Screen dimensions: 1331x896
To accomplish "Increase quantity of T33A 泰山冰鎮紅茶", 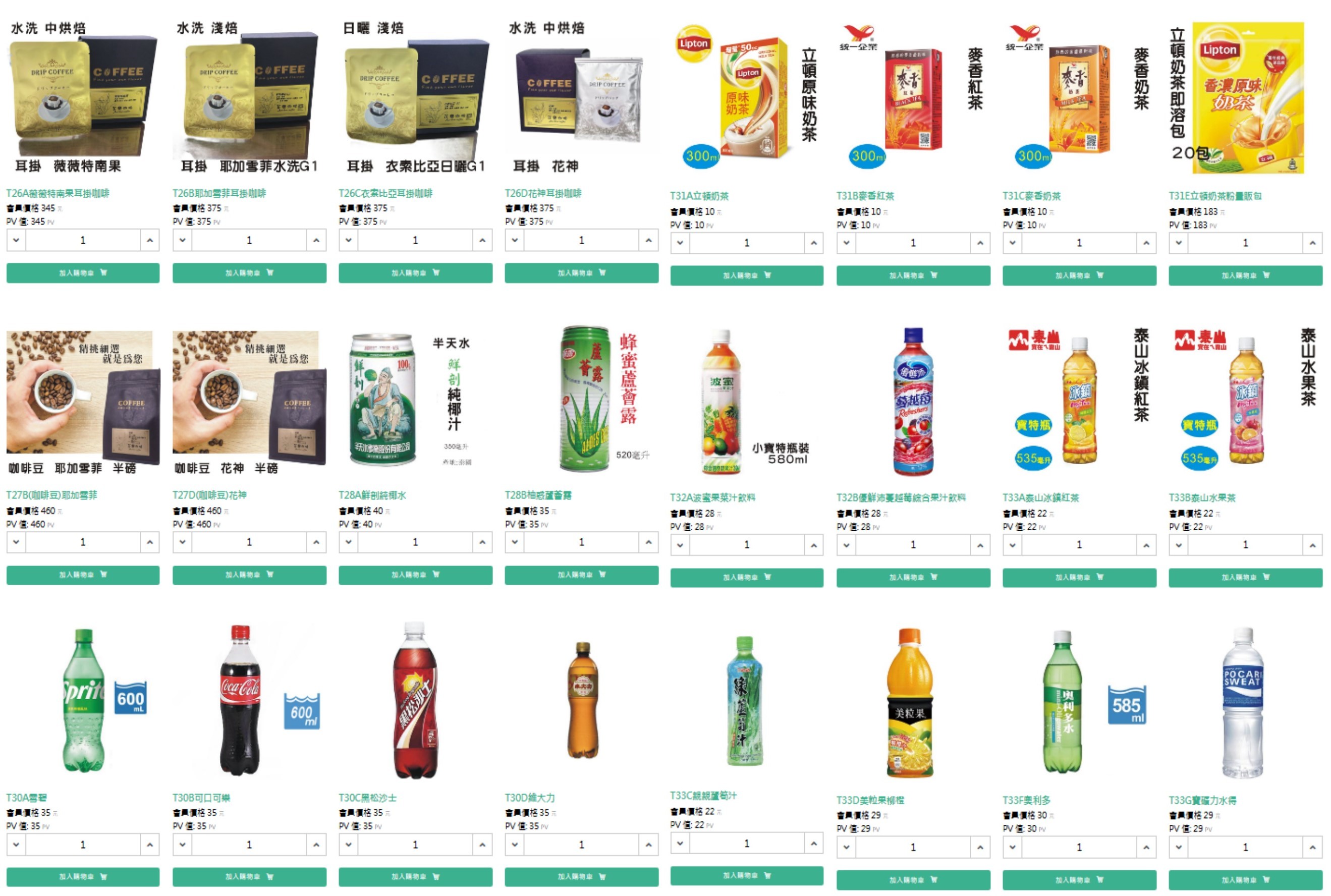I will click(x=1146, y=545).
